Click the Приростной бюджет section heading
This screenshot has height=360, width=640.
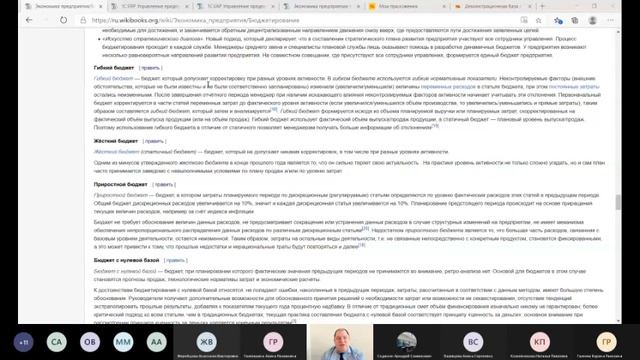coord(120,184)
